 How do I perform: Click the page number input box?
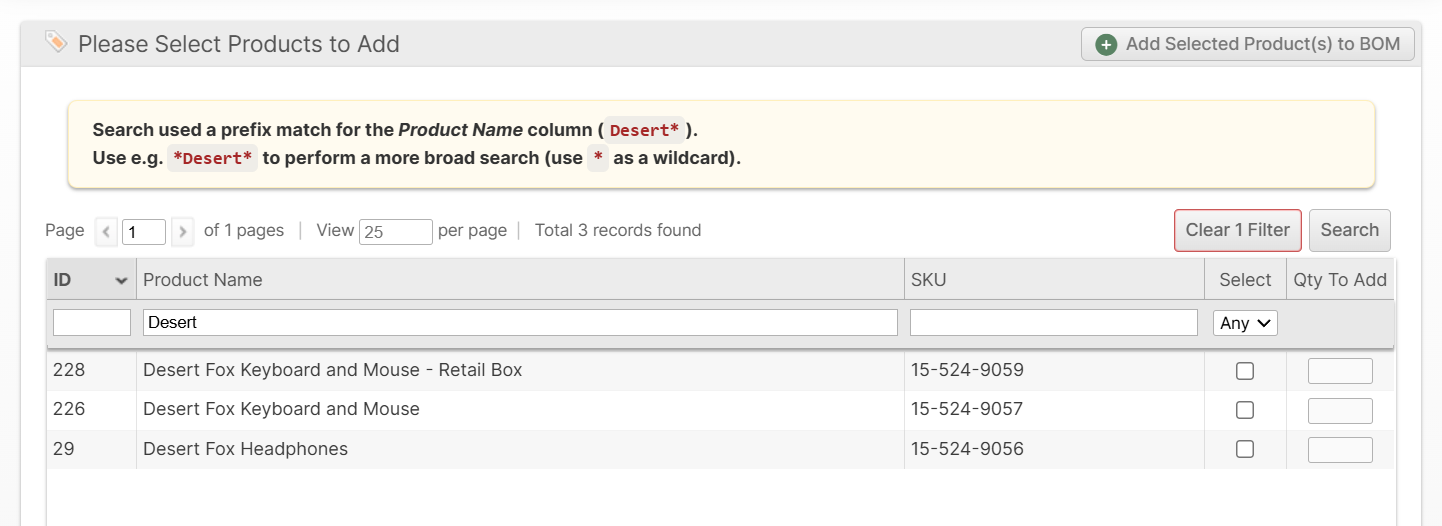click(x=144, y=232)
